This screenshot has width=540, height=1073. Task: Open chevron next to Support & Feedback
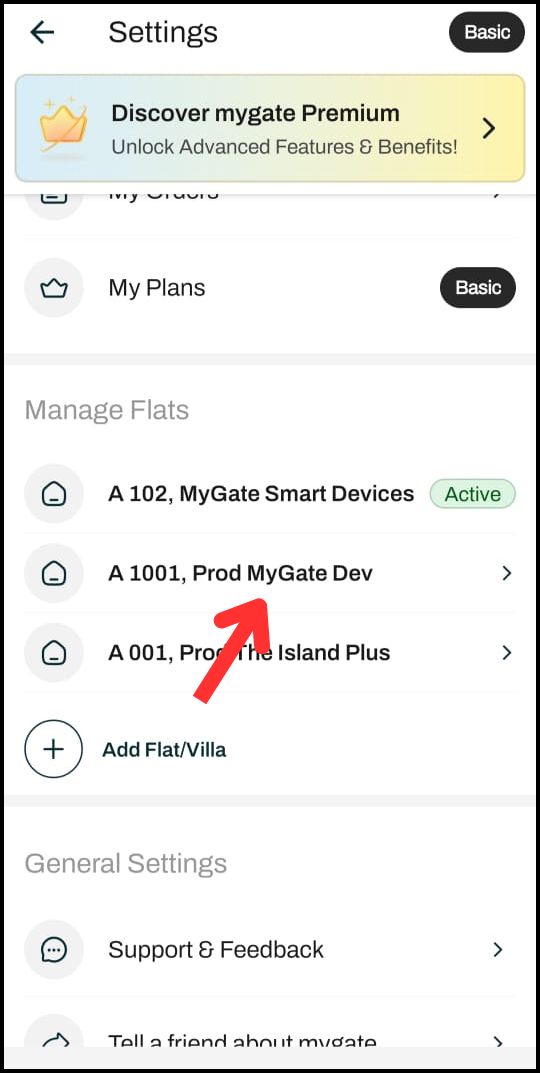pyautogui.click(x=498, y=949)
